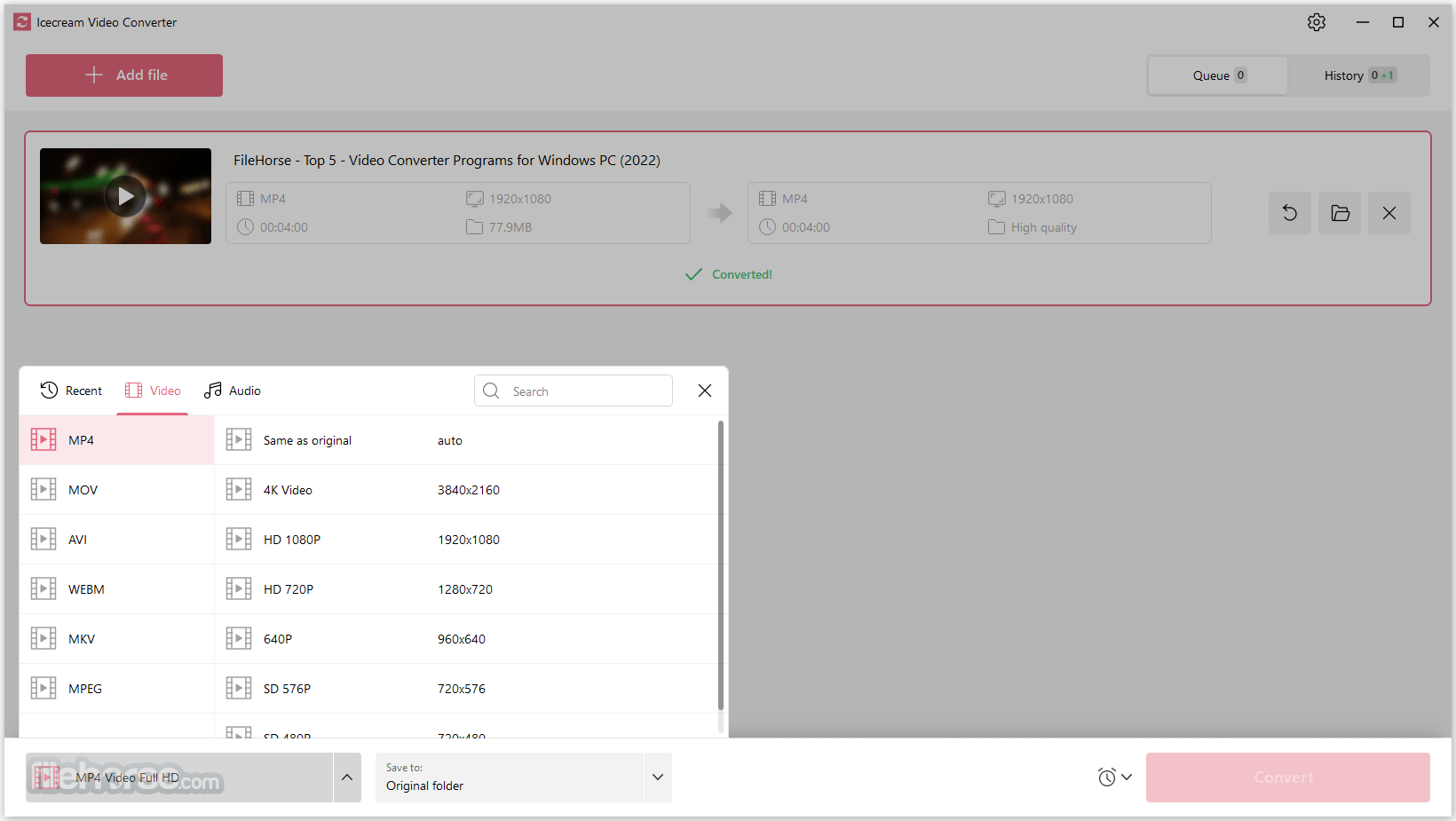This screenshot has height=821, width=1456.
Task: Choose the AVI format
Action: [x=117, y=540]
